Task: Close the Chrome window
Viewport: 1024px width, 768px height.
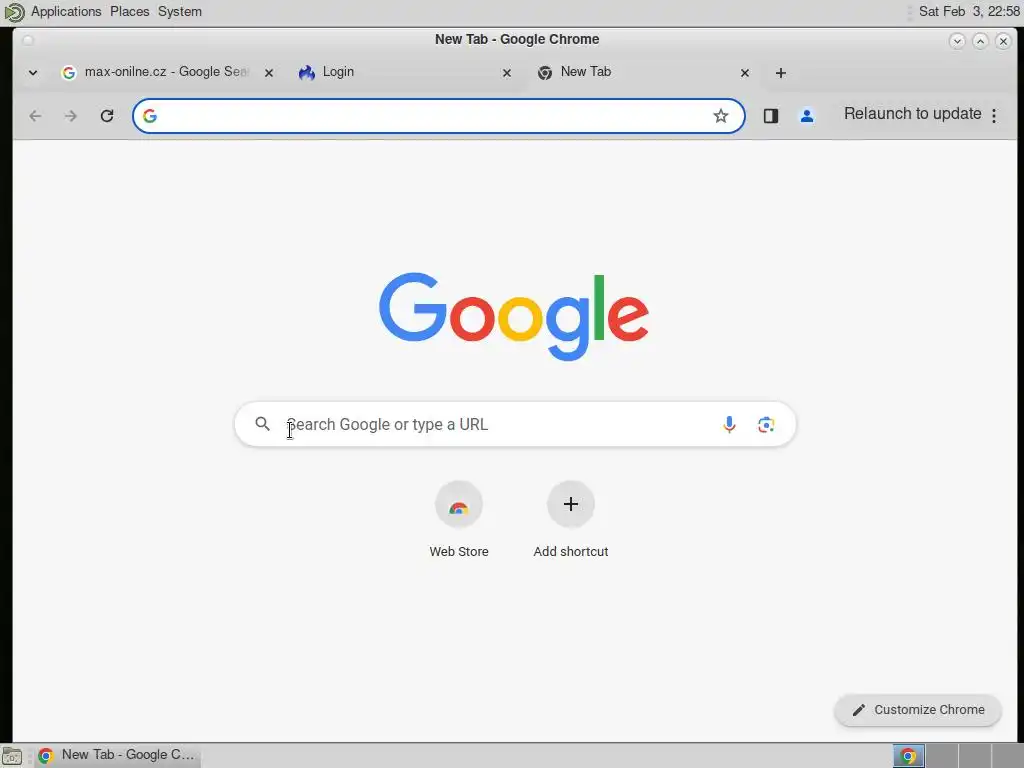Action: 1004,41
